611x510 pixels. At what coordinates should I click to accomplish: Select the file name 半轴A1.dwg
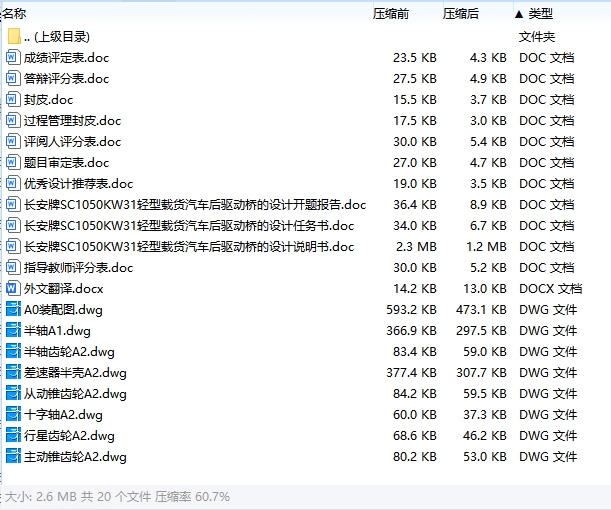pyautogui.click(x=57, y=331)
